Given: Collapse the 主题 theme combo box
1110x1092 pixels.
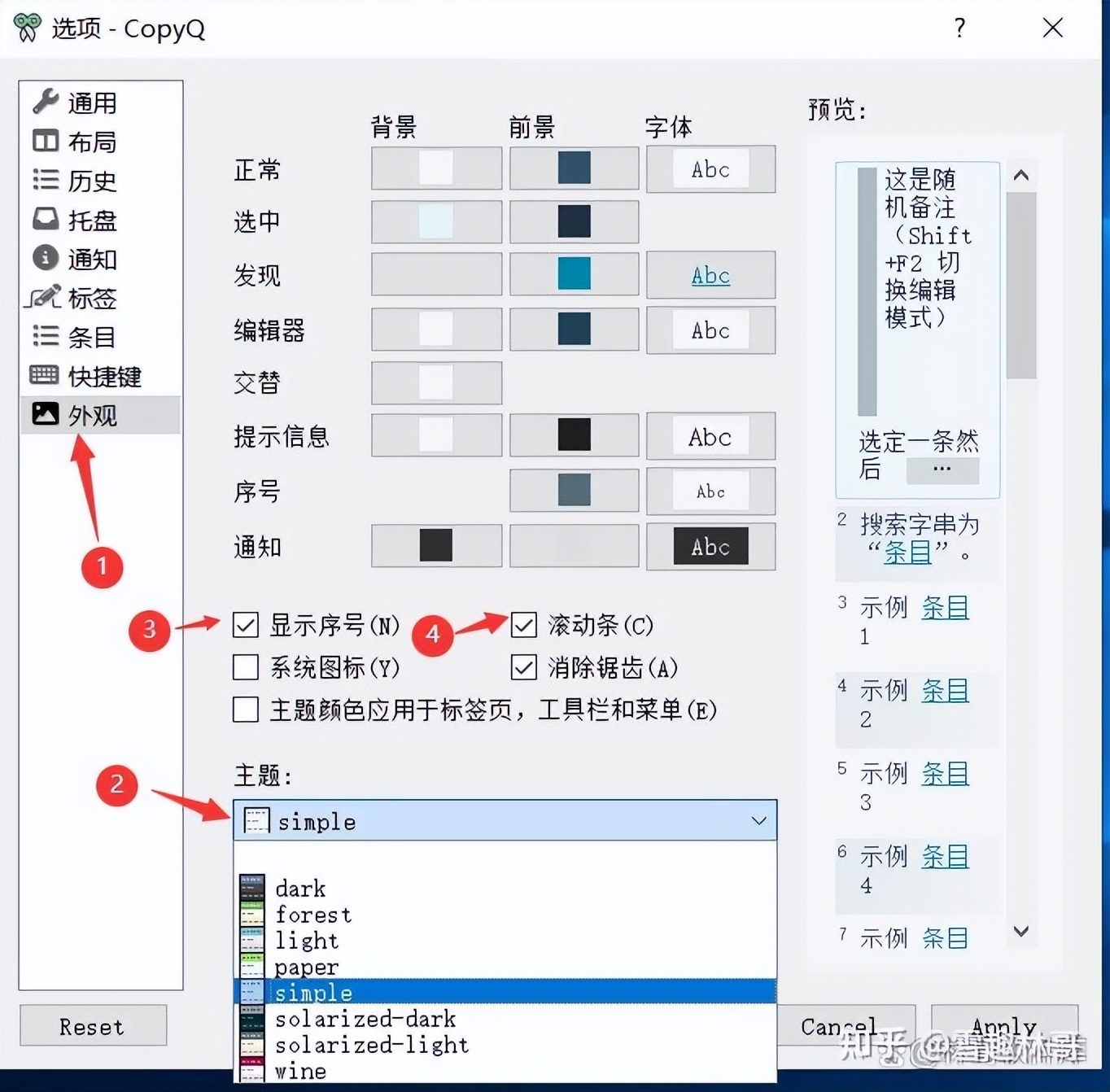Looking at the screenshot, I should [505, 820].
